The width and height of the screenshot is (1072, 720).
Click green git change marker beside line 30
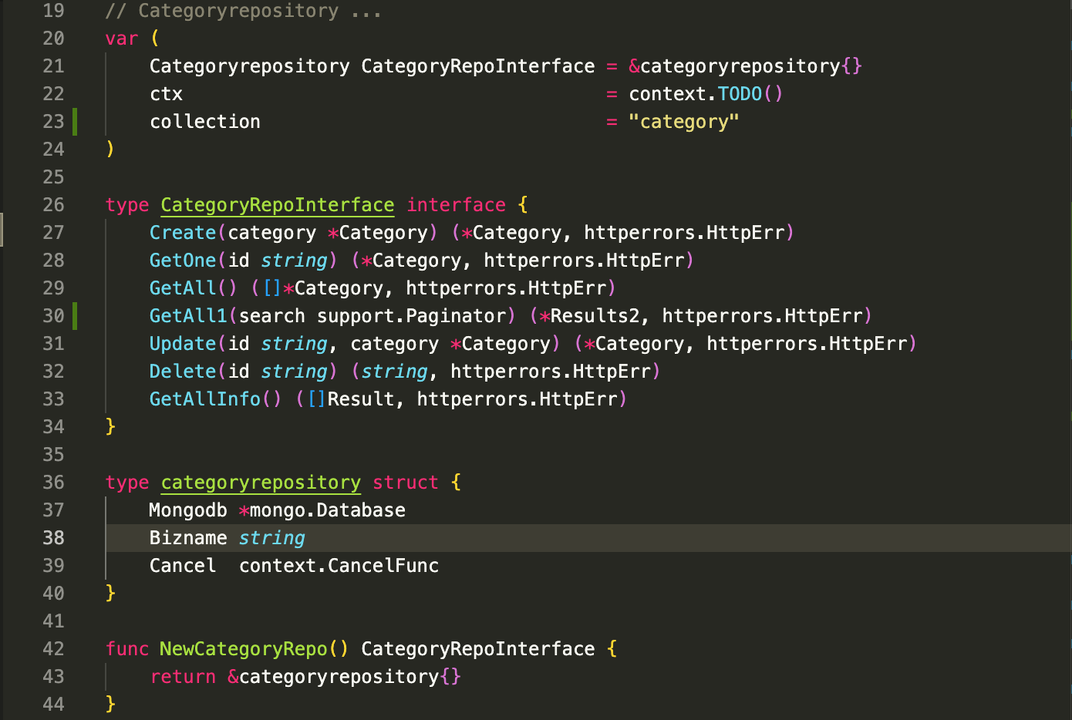tap(75, 316)
